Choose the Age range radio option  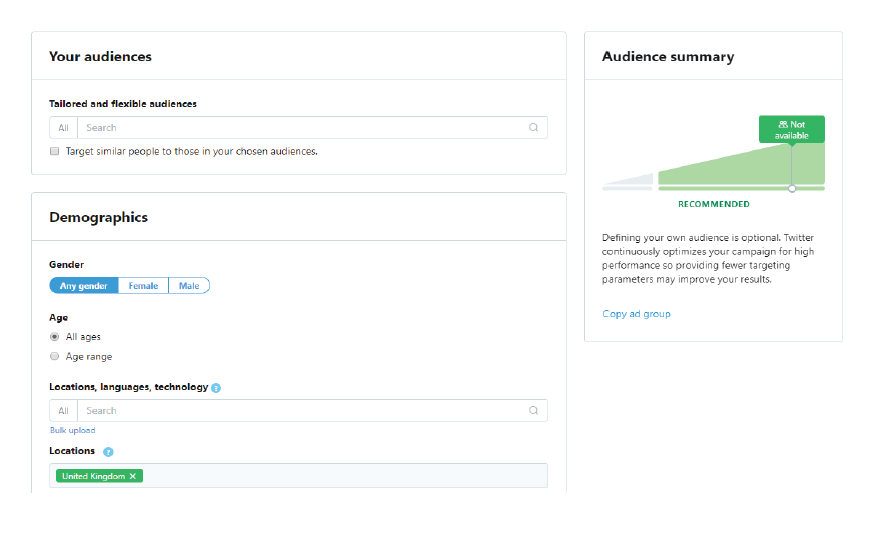[55, 357]
